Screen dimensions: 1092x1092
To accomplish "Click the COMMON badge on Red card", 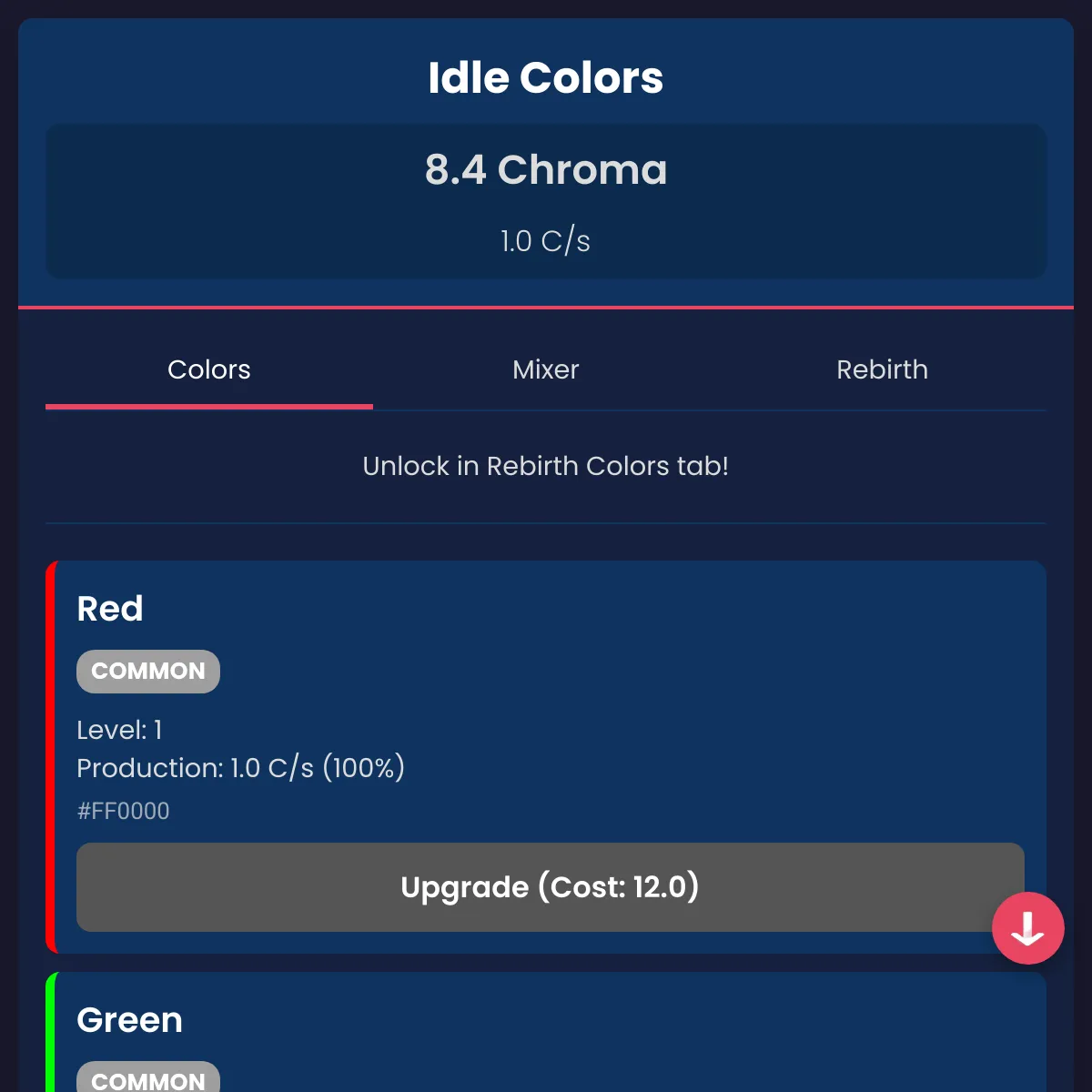I will [148, 672].
